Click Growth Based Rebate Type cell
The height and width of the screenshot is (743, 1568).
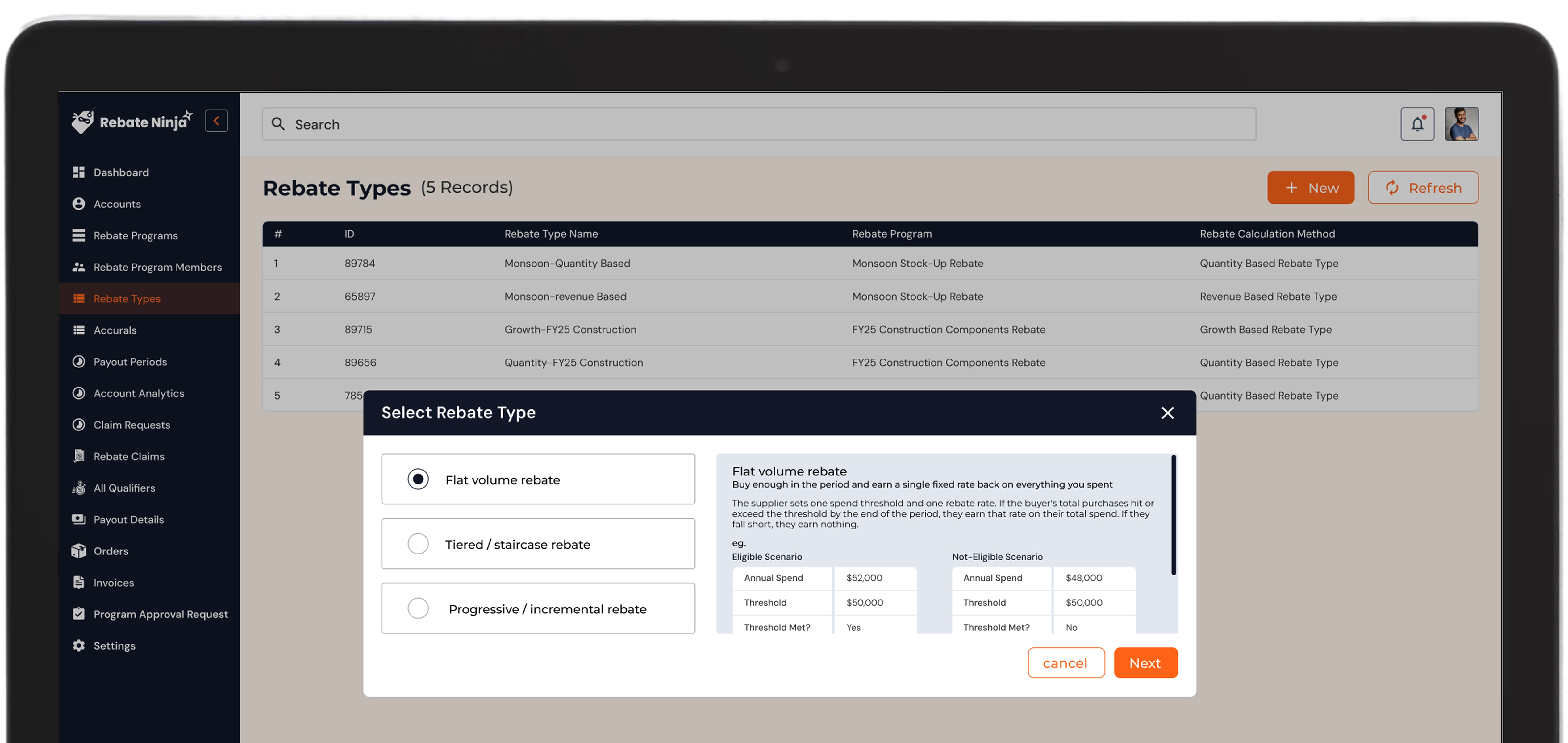(x=1266, y=329)
